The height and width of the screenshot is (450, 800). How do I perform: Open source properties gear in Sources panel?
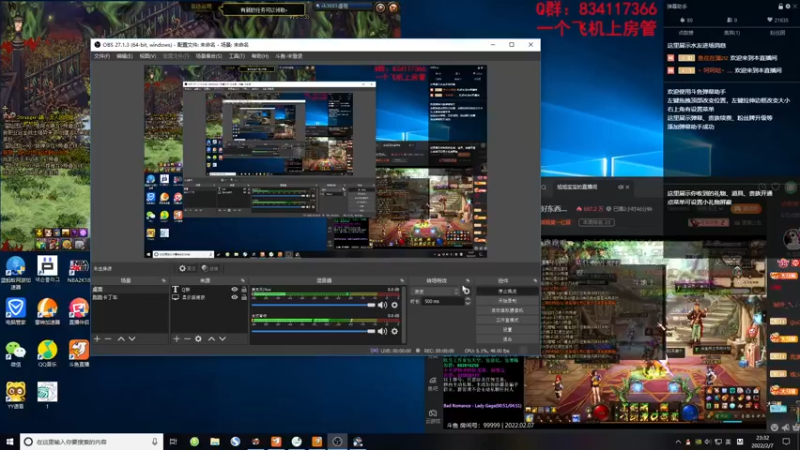tap(198, 339)
